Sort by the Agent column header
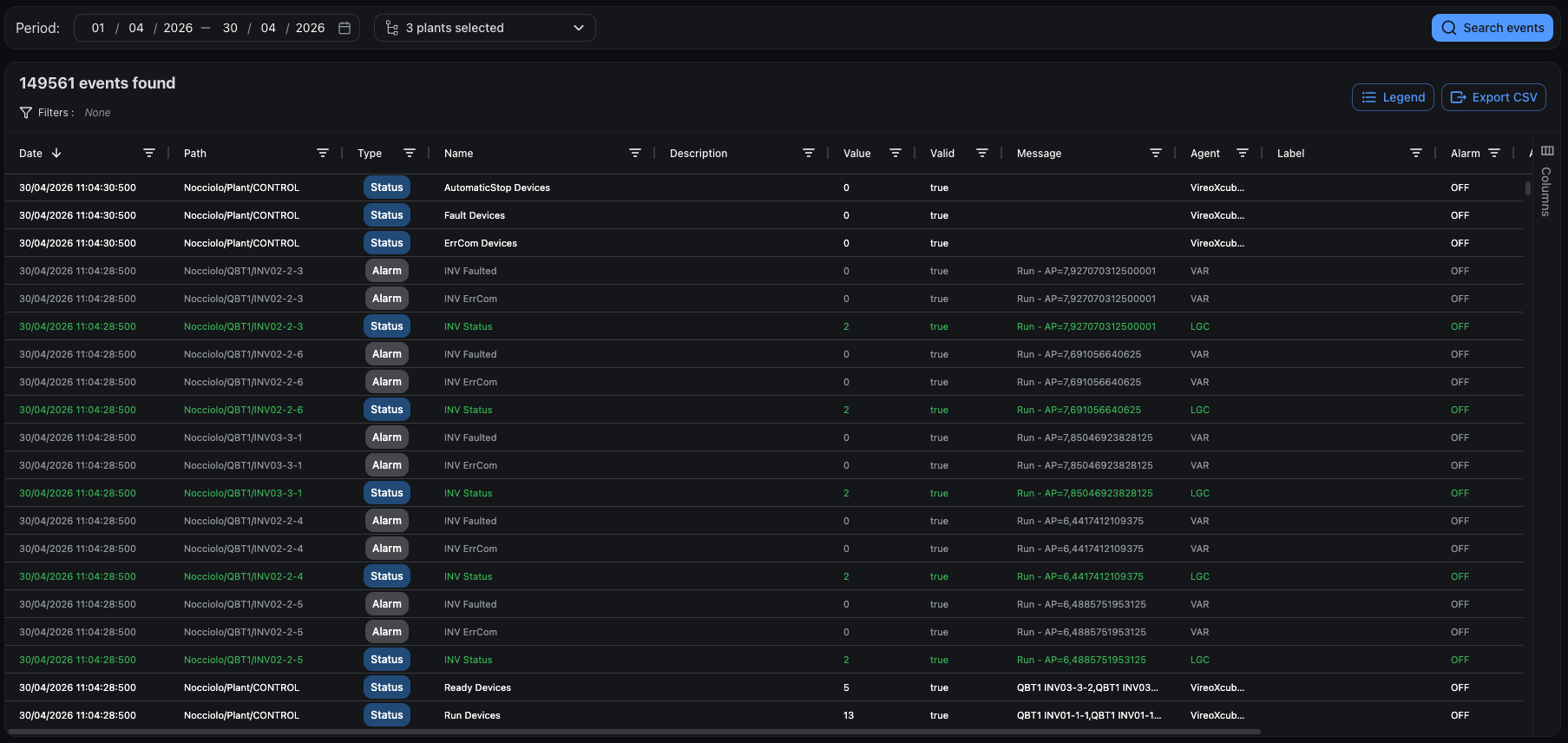Viewport: 1568px width, 743px height. pos(1205,153)
